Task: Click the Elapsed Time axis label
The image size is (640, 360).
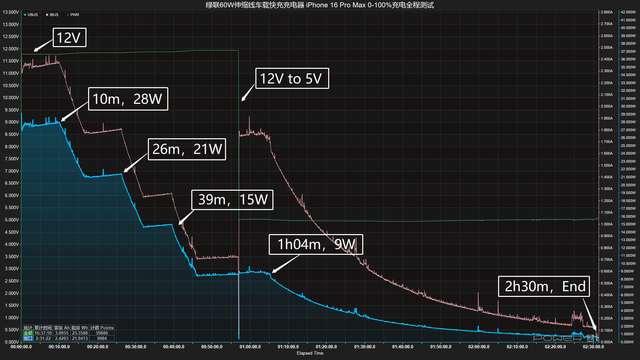Action: click(310, 353)
